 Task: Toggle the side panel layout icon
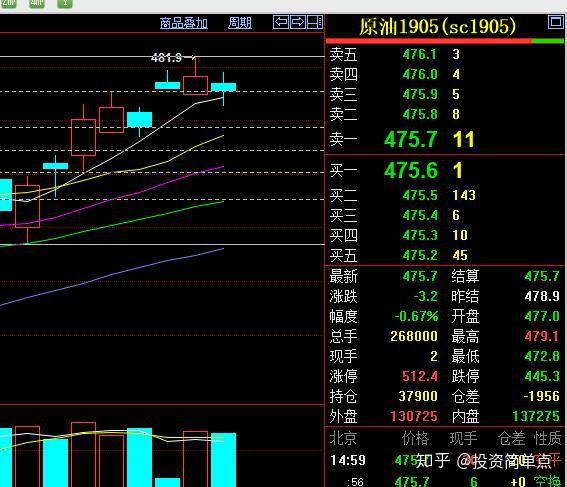point(315,22)
